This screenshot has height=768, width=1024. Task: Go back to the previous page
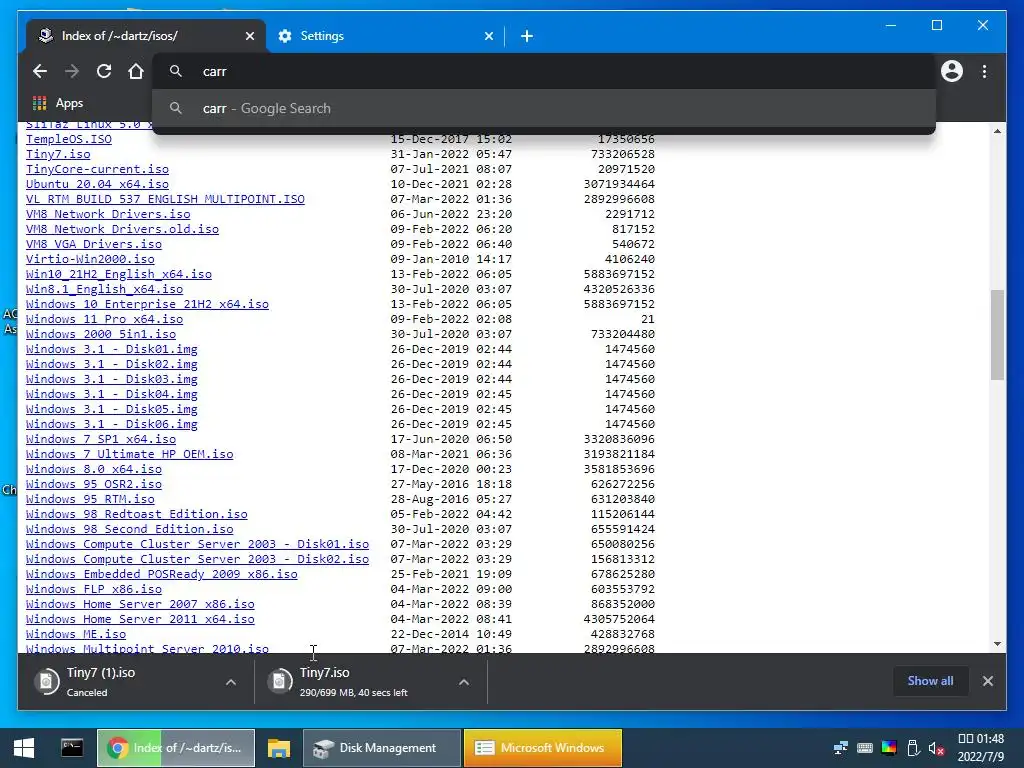tap(40, 71)
